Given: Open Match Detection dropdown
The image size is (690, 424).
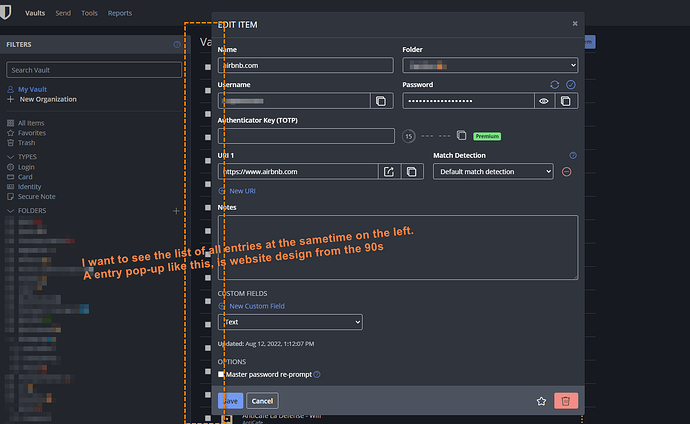Looking at the screenshot, I should point(493,172).
